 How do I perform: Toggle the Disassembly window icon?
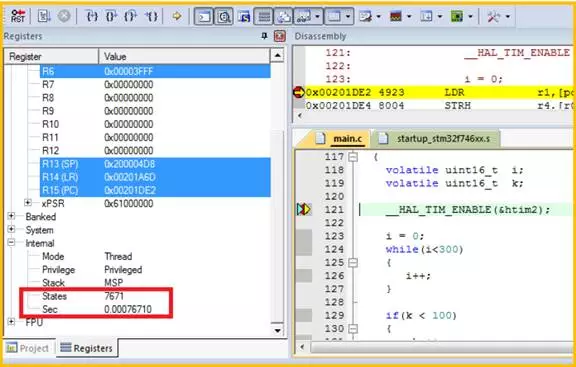click(x=224, y=17)
